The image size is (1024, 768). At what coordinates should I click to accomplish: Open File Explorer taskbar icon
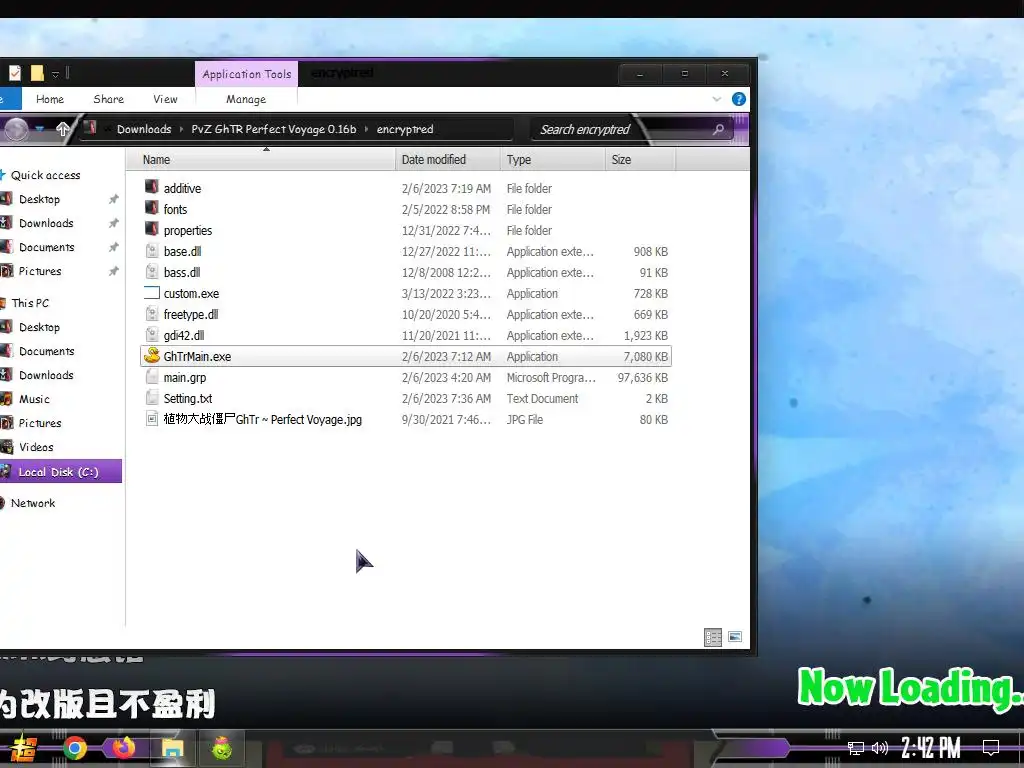(x=172, y=748)
